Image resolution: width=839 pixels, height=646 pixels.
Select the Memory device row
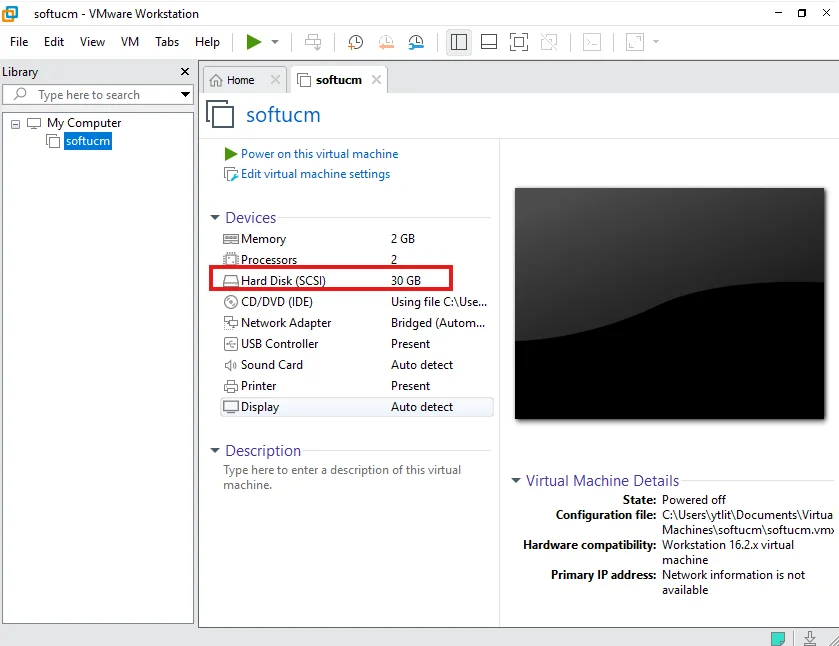coord(356,239)
